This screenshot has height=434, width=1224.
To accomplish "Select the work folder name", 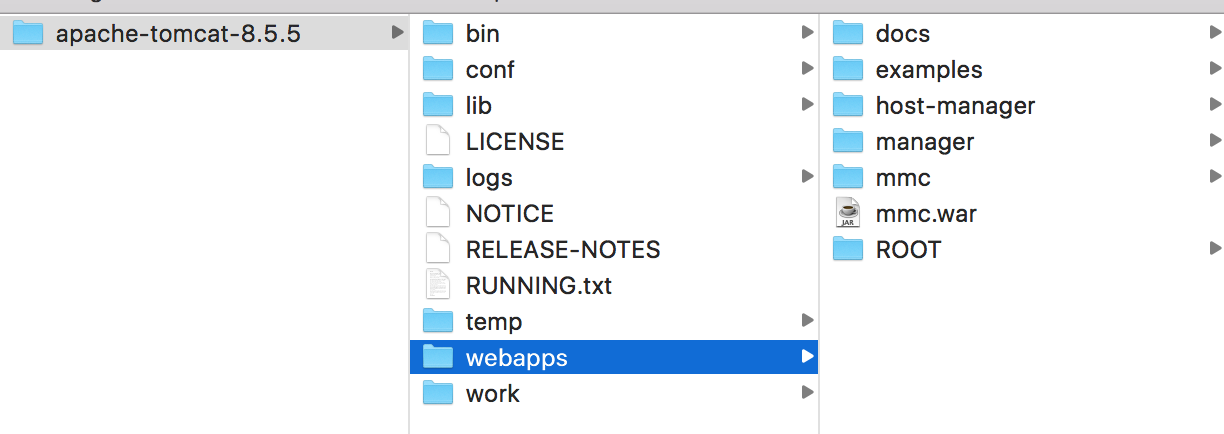I will (x=493, y=394).
